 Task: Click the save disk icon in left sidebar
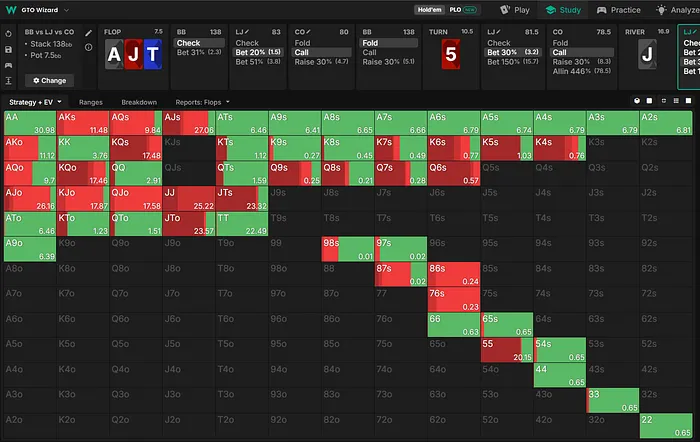point(8,50)
